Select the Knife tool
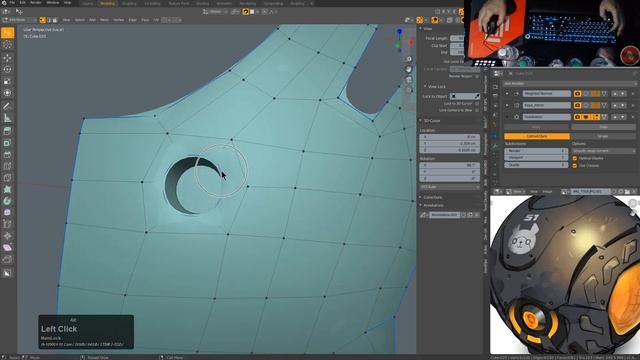 (7, 178)
